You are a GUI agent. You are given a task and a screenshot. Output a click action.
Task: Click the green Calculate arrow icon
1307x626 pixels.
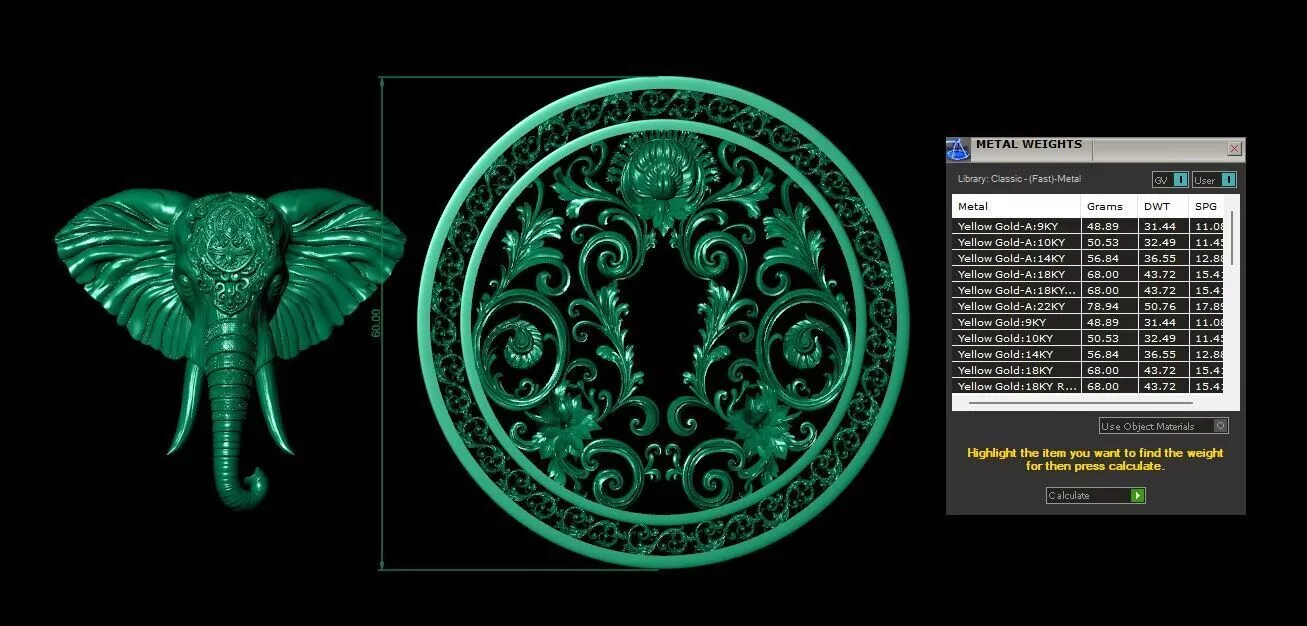click(1137, 495)
